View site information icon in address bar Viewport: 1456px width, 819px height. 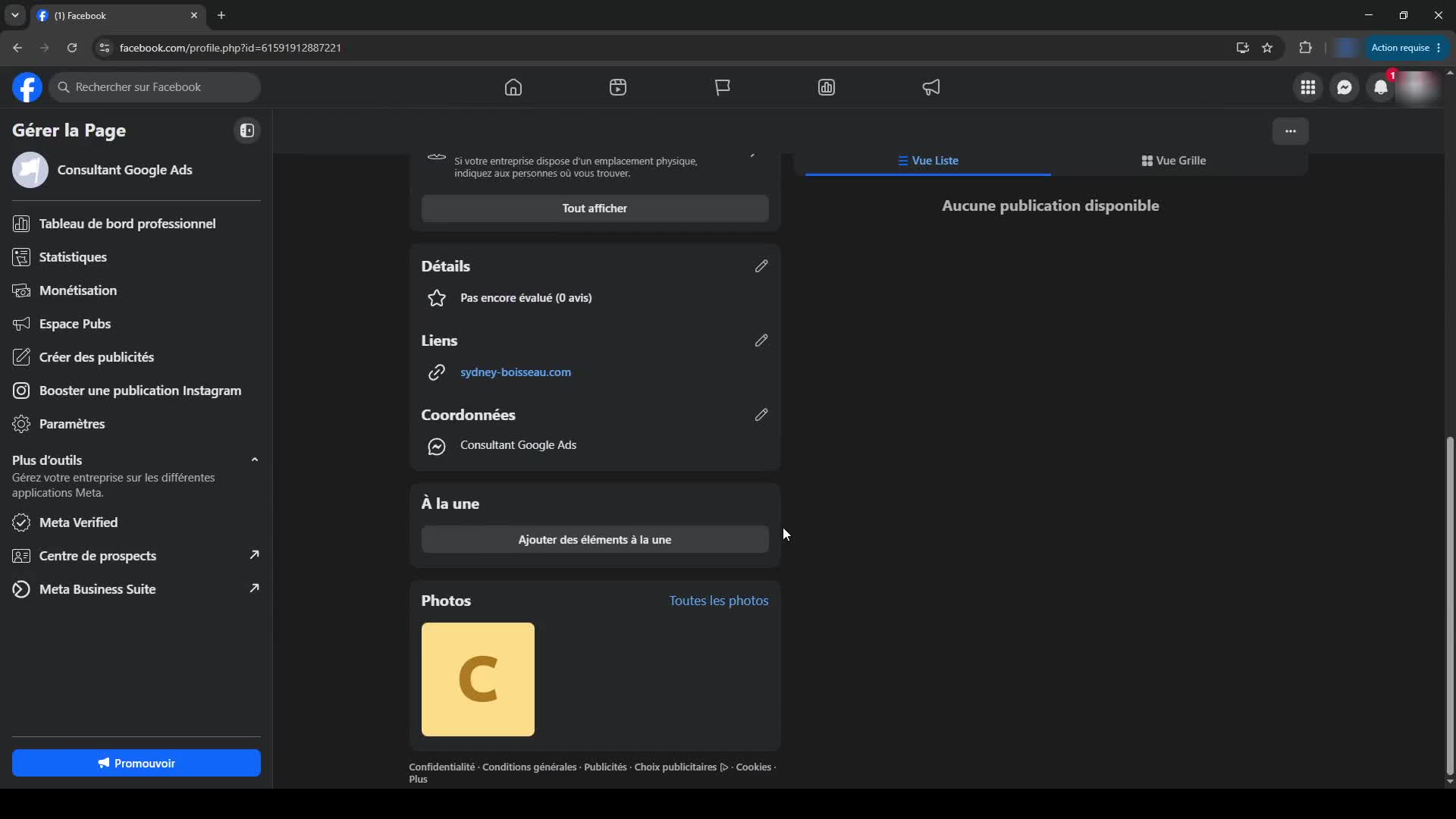105,48
